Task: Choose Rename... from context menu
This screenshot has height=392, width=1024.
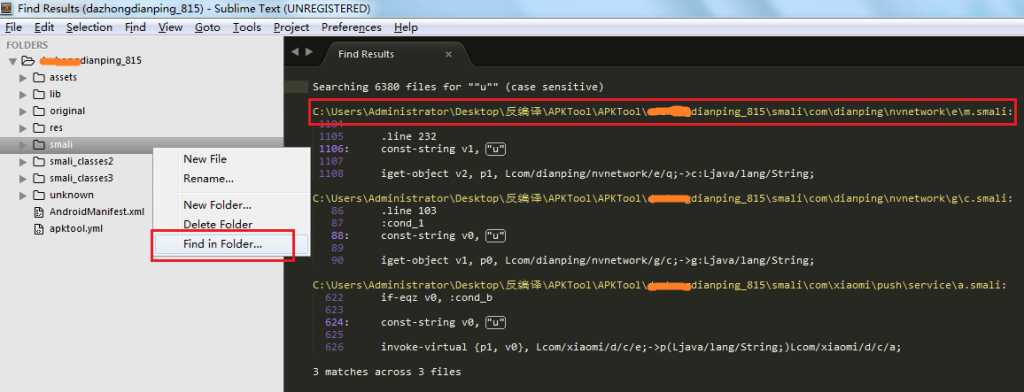Action: coord(208,178)
